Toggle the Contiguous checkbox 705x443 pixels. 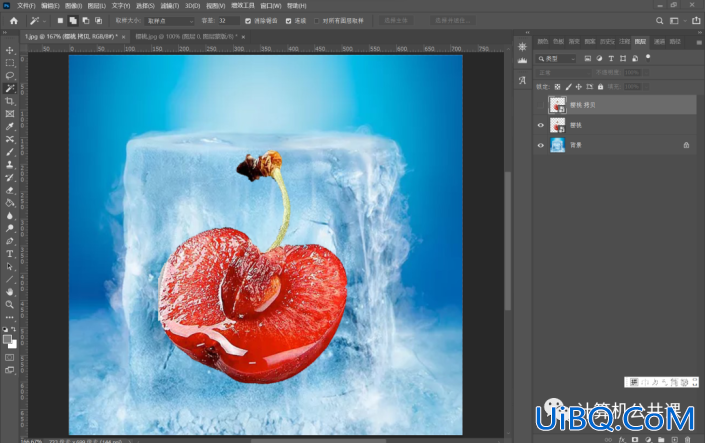click(288, 21)
